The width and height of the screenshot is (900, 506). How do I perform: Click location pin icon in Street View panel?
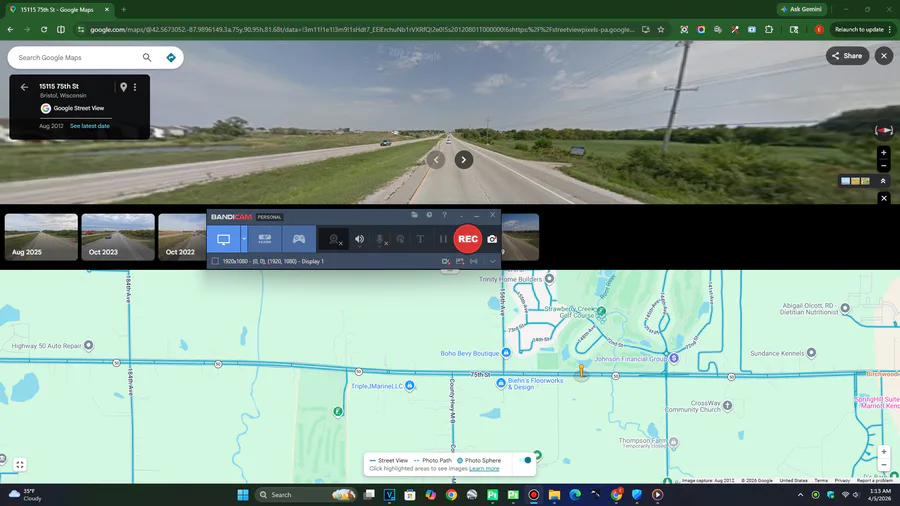point(123,87)
